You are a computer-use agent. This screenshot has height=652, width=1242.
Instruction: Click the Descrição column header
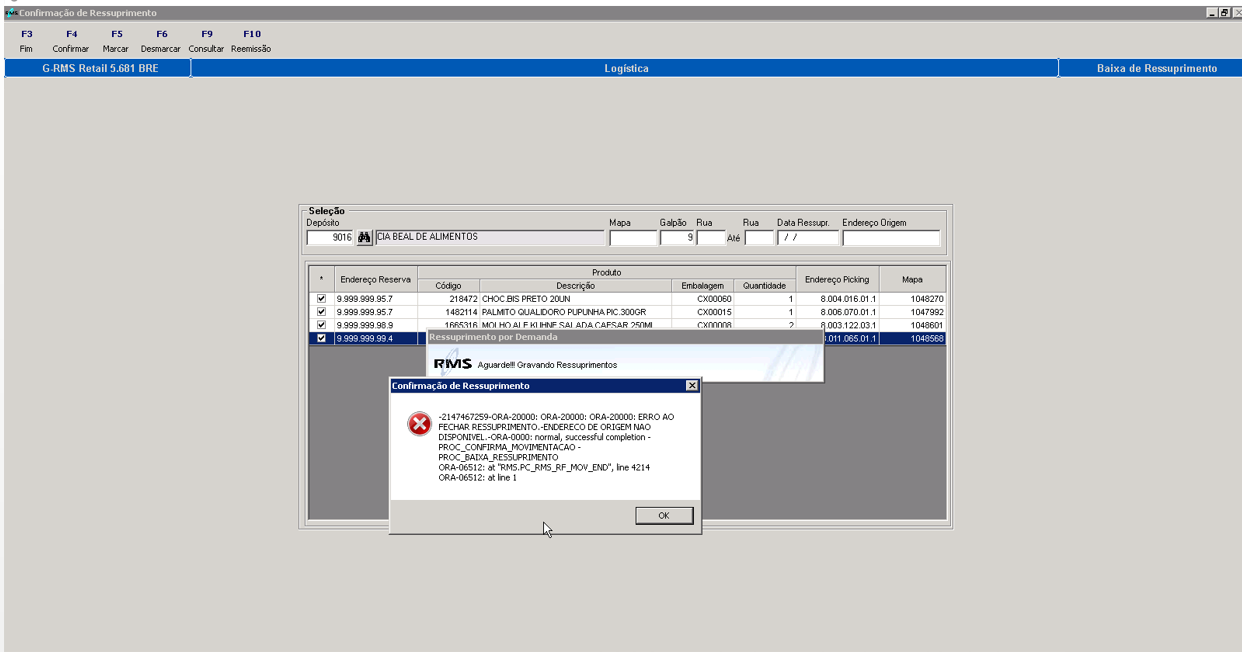coord(575,286)
